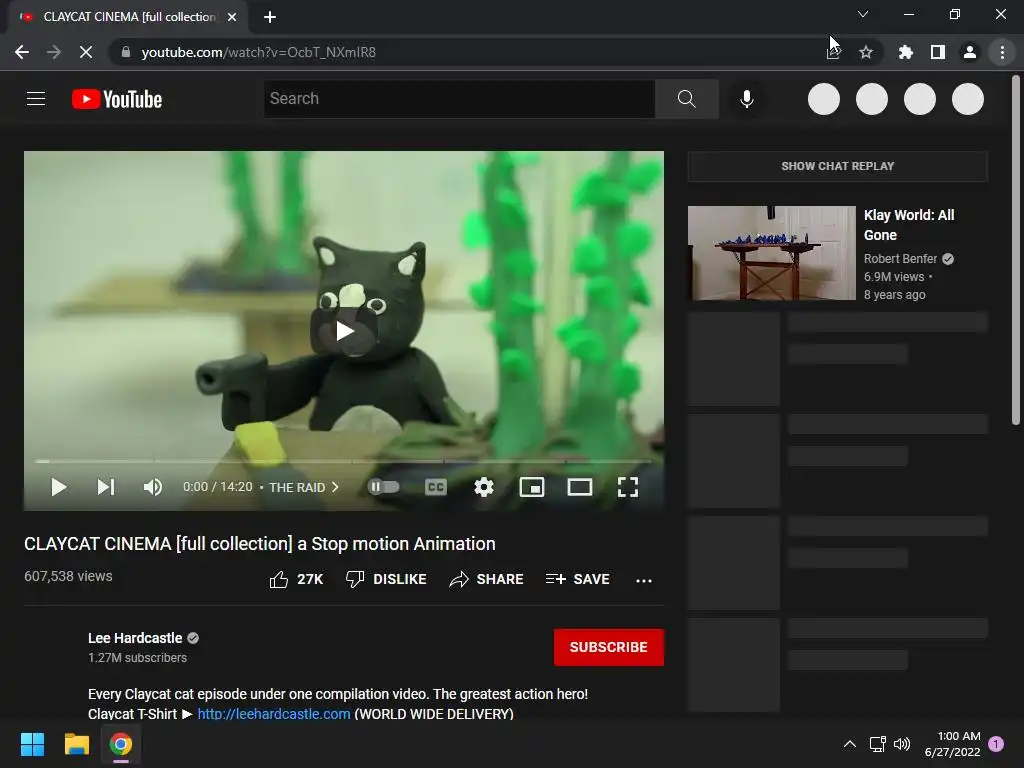Mute the video volume speaker
The height and width of the screenshot is (768, 1024).
[153, 487]
